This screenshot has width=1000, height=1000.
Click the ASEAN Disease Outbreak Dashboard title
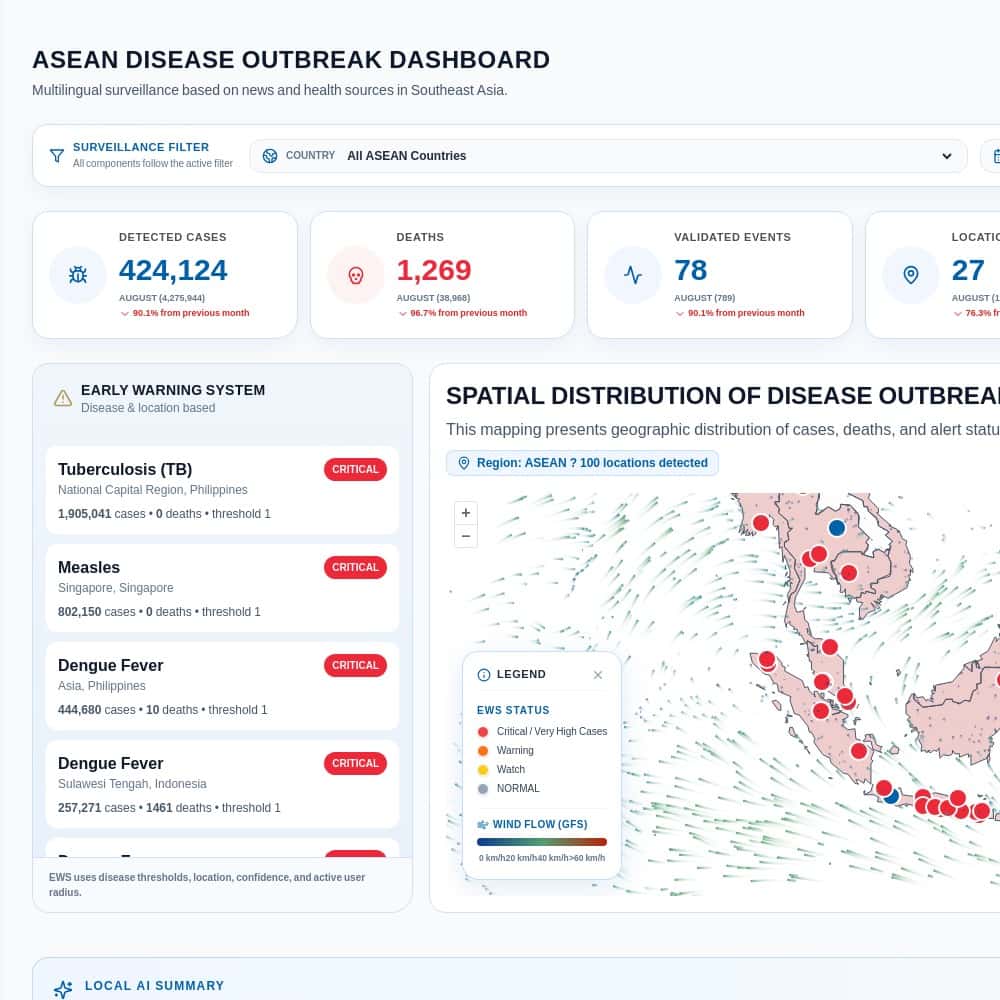pyautogui.click(x=291, y=60)
